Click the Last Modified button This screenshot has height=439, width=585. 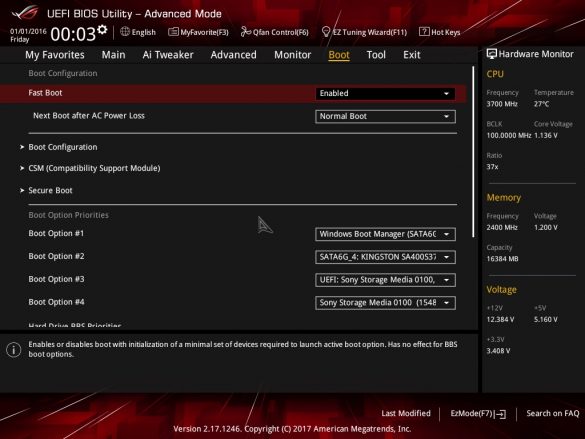click(x=406, y=413)
